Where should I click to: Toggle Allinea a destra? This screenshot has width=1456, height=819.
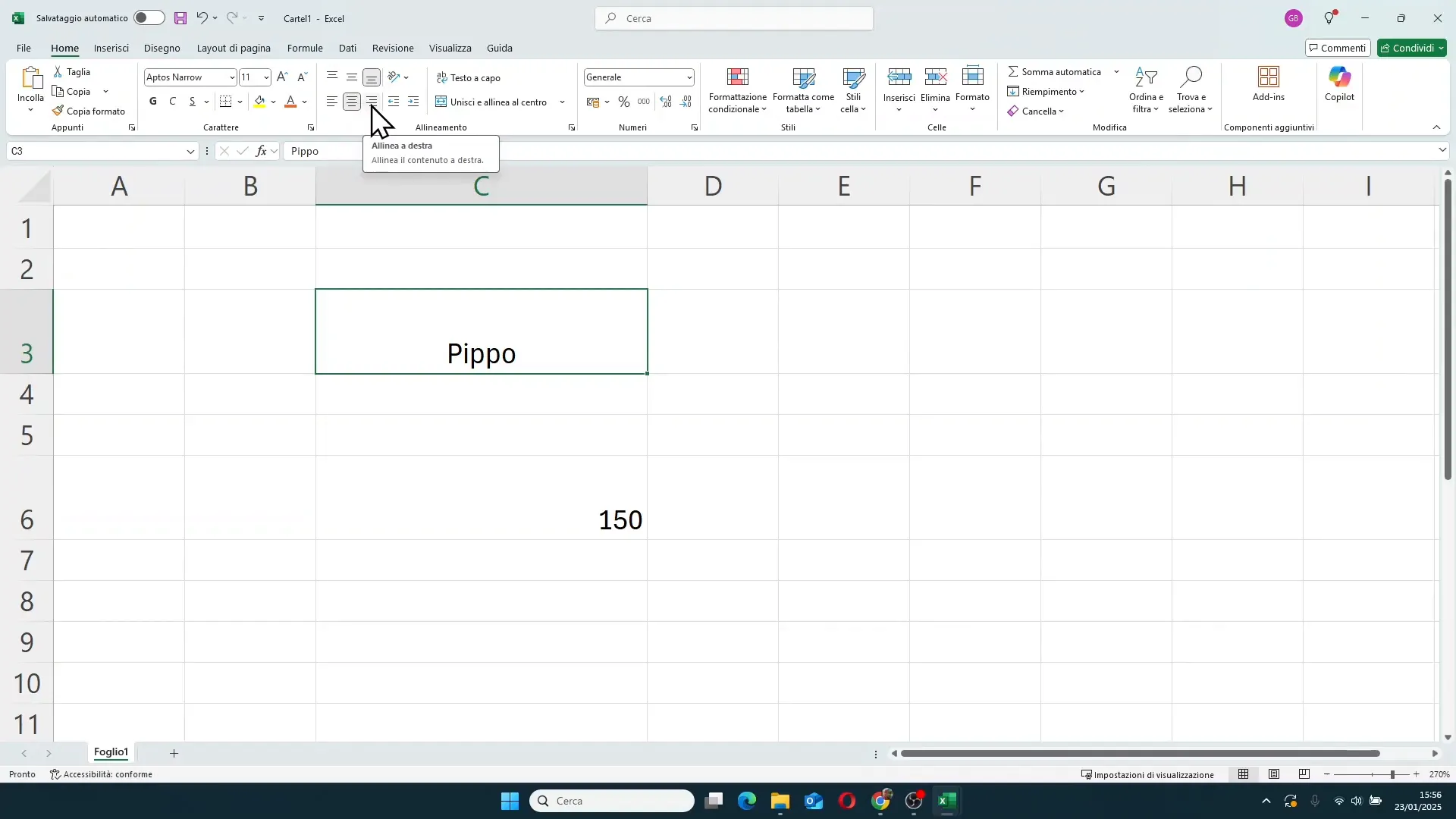coord(372,102)
